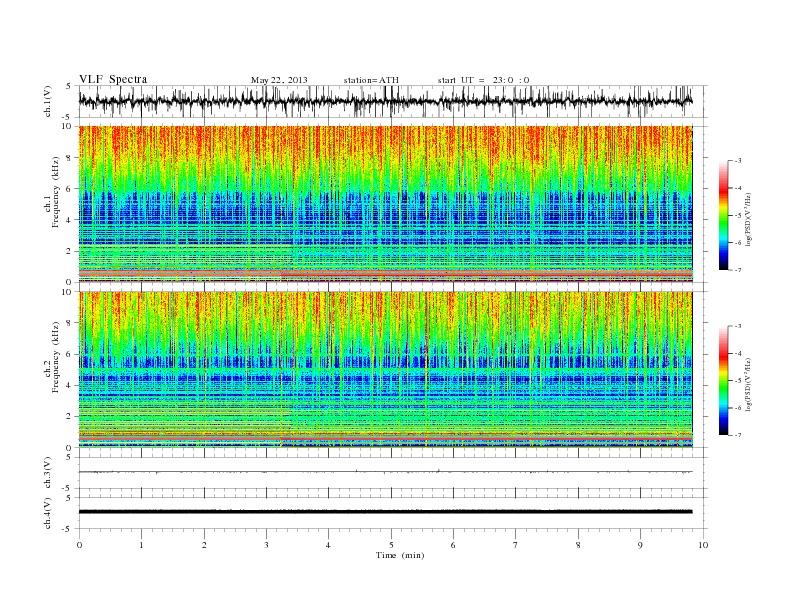Click the ch.2 frequency tick label "10"
The image size is (792, 612).
tap(69, 292)
